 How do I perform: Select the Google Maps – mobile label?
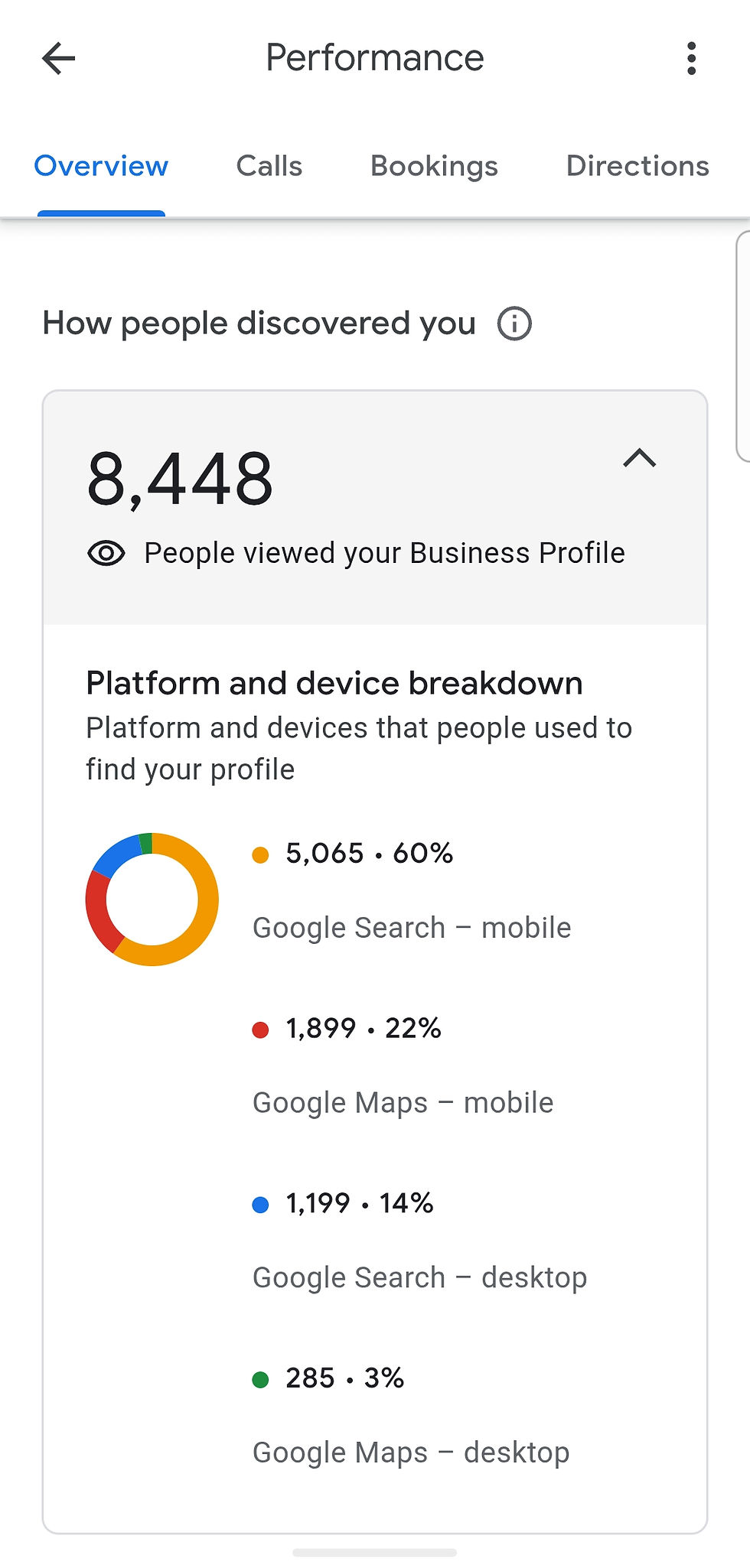pos(403,1103)
